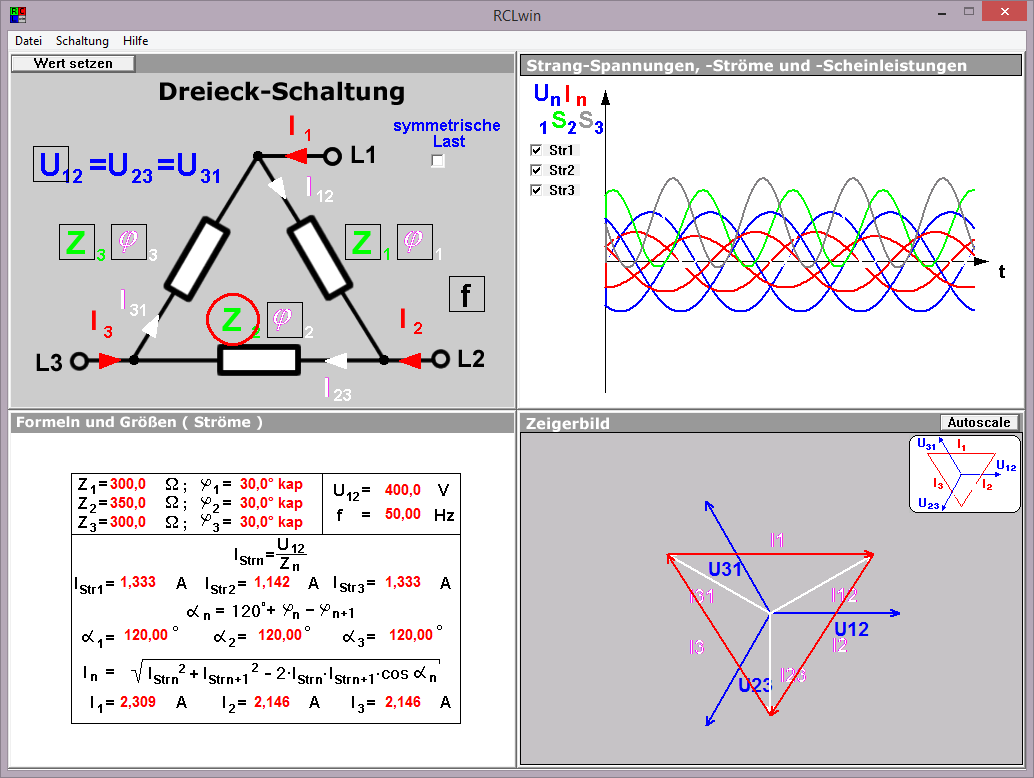Click the RCLwin title bar app icon
The height and width of the screenshot is (778, 1034).
[x=18, y=15]
